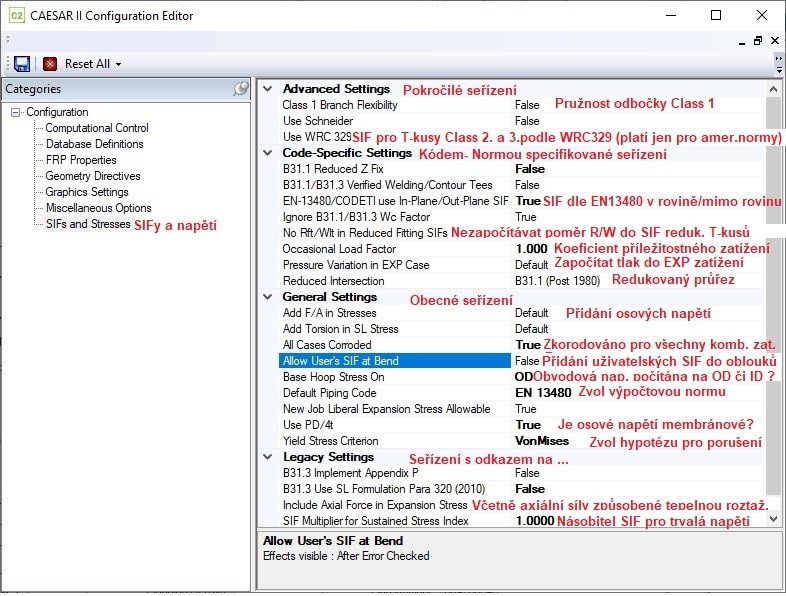Image resolution: width=786 pixels, height=596 pixels.
Task: Click Allow User's SIF at Bend value False
Action: (x=527, y=361)
